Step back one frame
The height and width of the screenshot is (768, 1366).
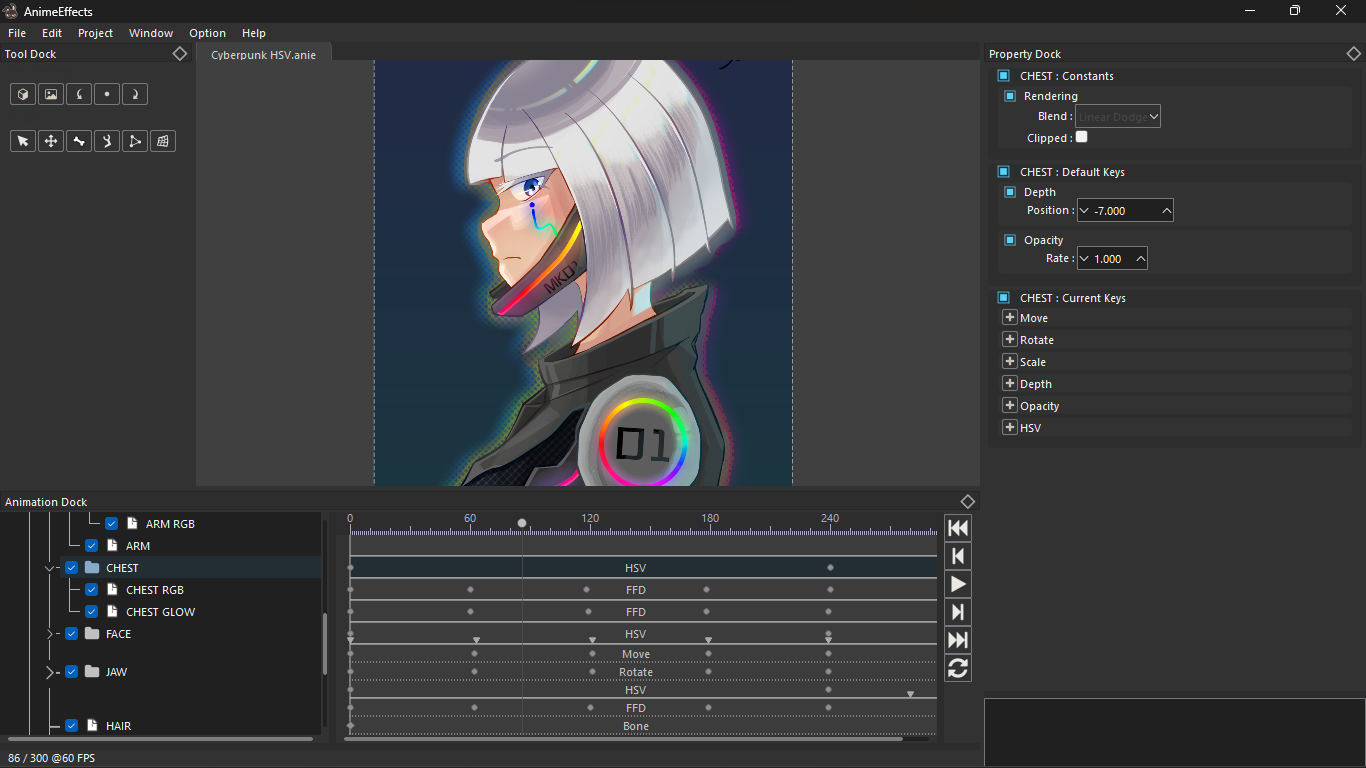coord(958,556)
